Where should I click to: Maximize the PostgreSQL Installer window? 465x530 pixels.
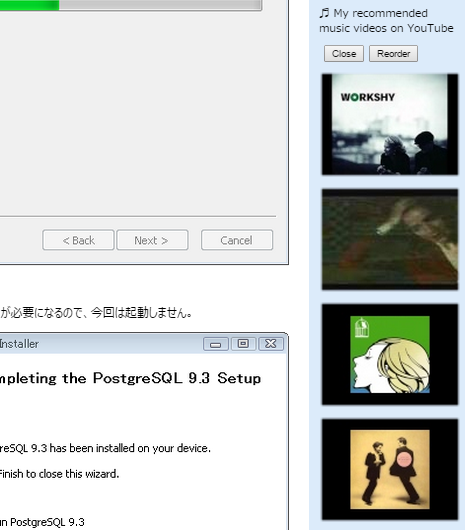[x=243, y=344]
